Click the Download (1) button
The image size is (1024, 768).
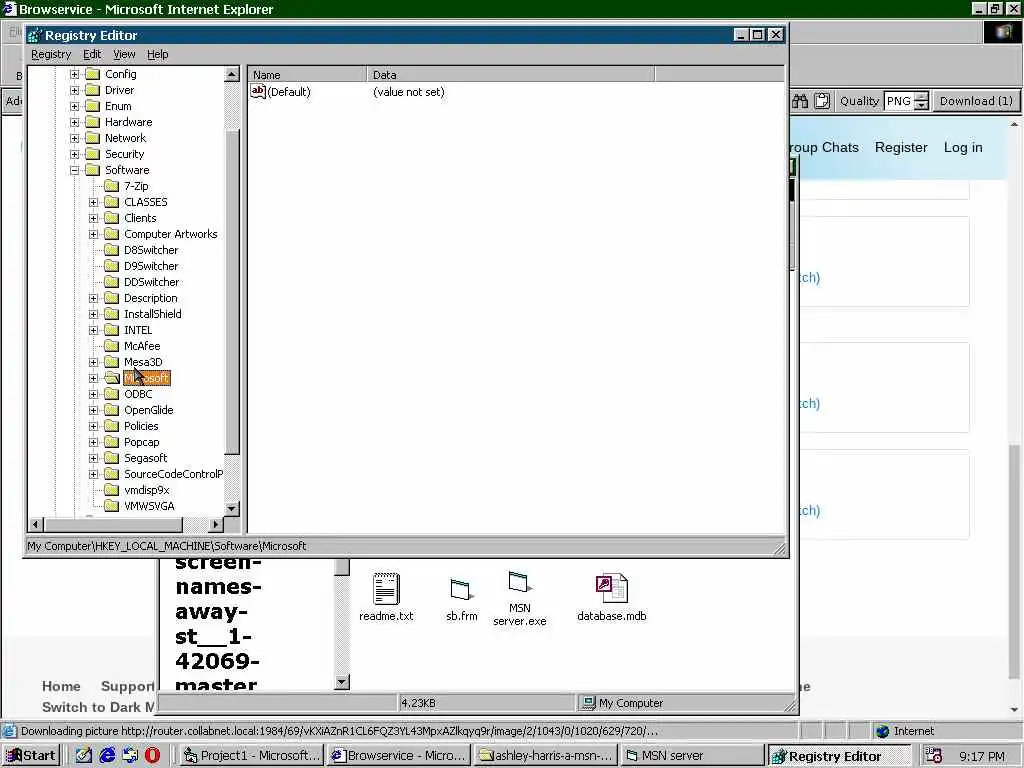point(976,101)
